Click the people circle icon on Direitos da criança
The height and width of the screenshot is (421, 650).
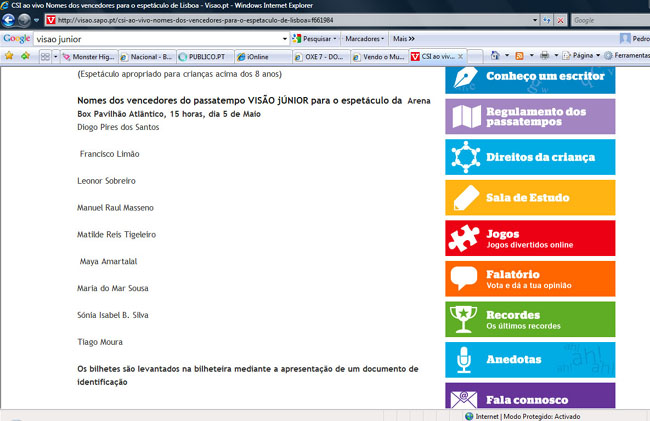coord(466,157)
